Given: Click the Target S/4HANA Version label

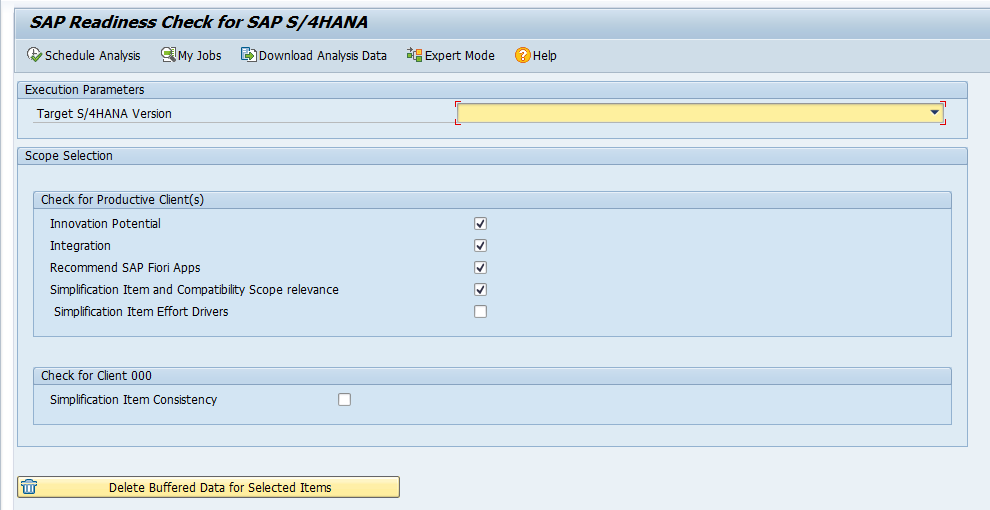Looking at the screenshot, I should point(104,114).
